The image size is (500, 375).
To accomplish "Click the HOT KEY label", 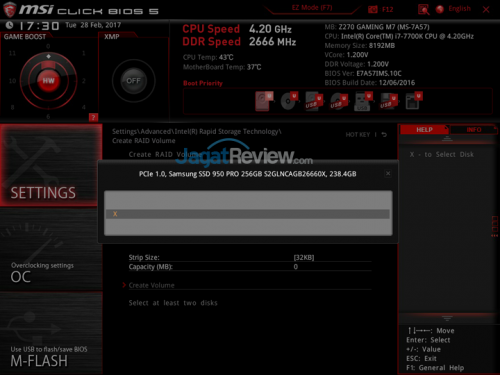I will click(358, 135).
